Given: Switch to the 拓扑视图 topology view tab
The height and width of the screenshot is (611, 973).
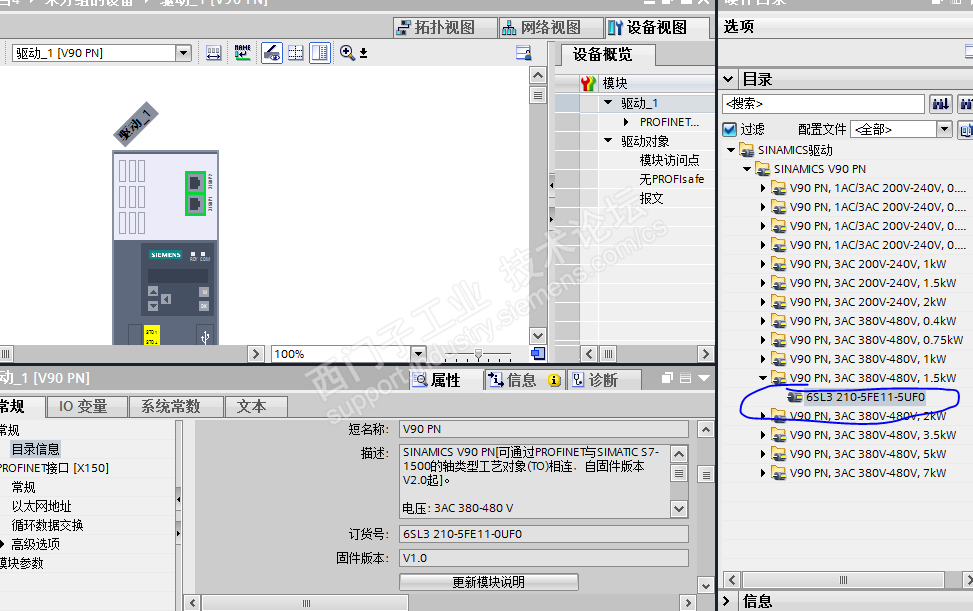Looking at the screenshot, I should click(444, 27).
